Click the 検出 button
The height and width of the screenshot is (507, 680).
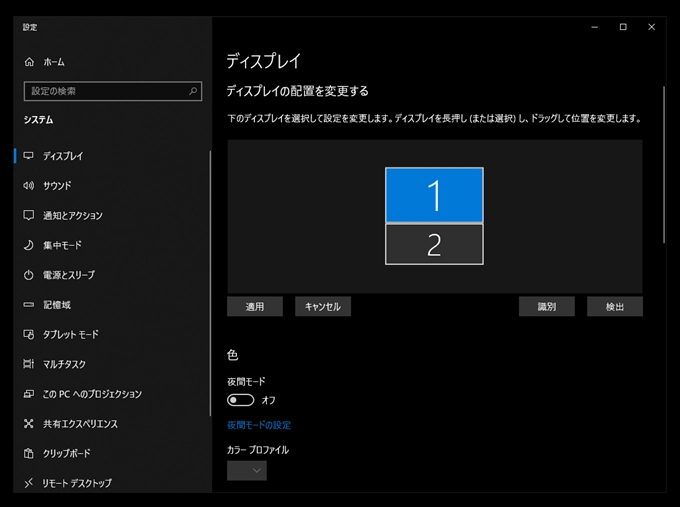(615, 307)
